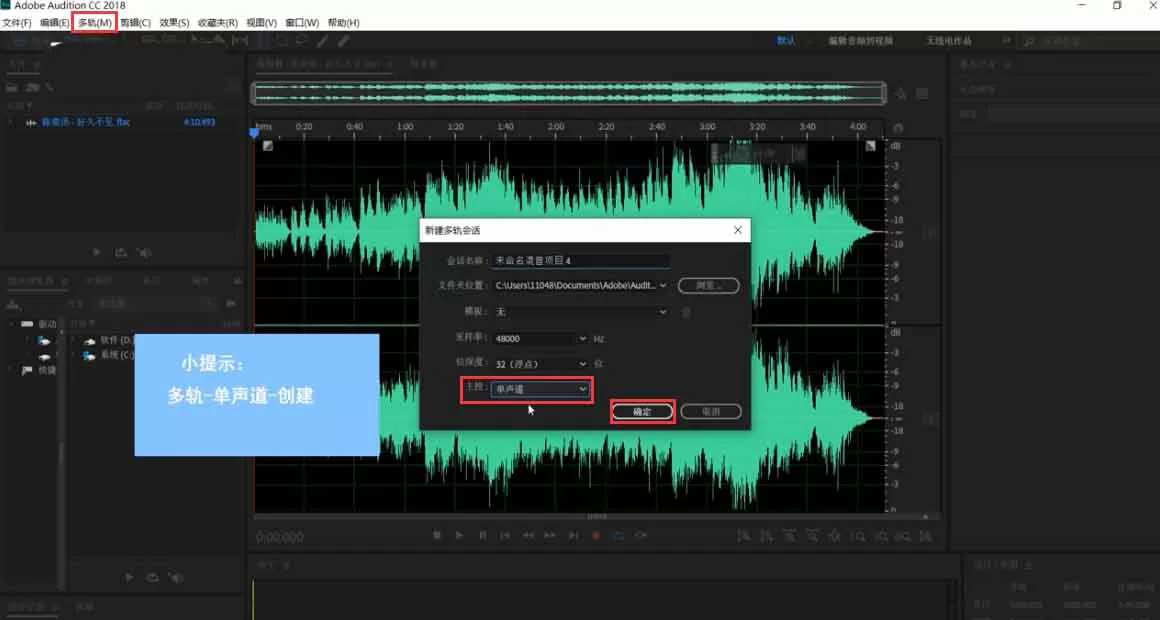Click the delete template trash icon
This screenshot has height=620, width=1160.
687,312
